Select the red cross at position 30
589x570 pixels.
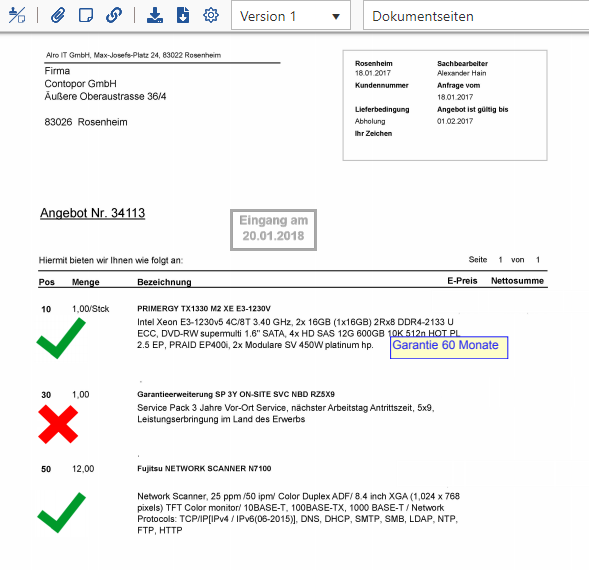[x=58, y=424]
